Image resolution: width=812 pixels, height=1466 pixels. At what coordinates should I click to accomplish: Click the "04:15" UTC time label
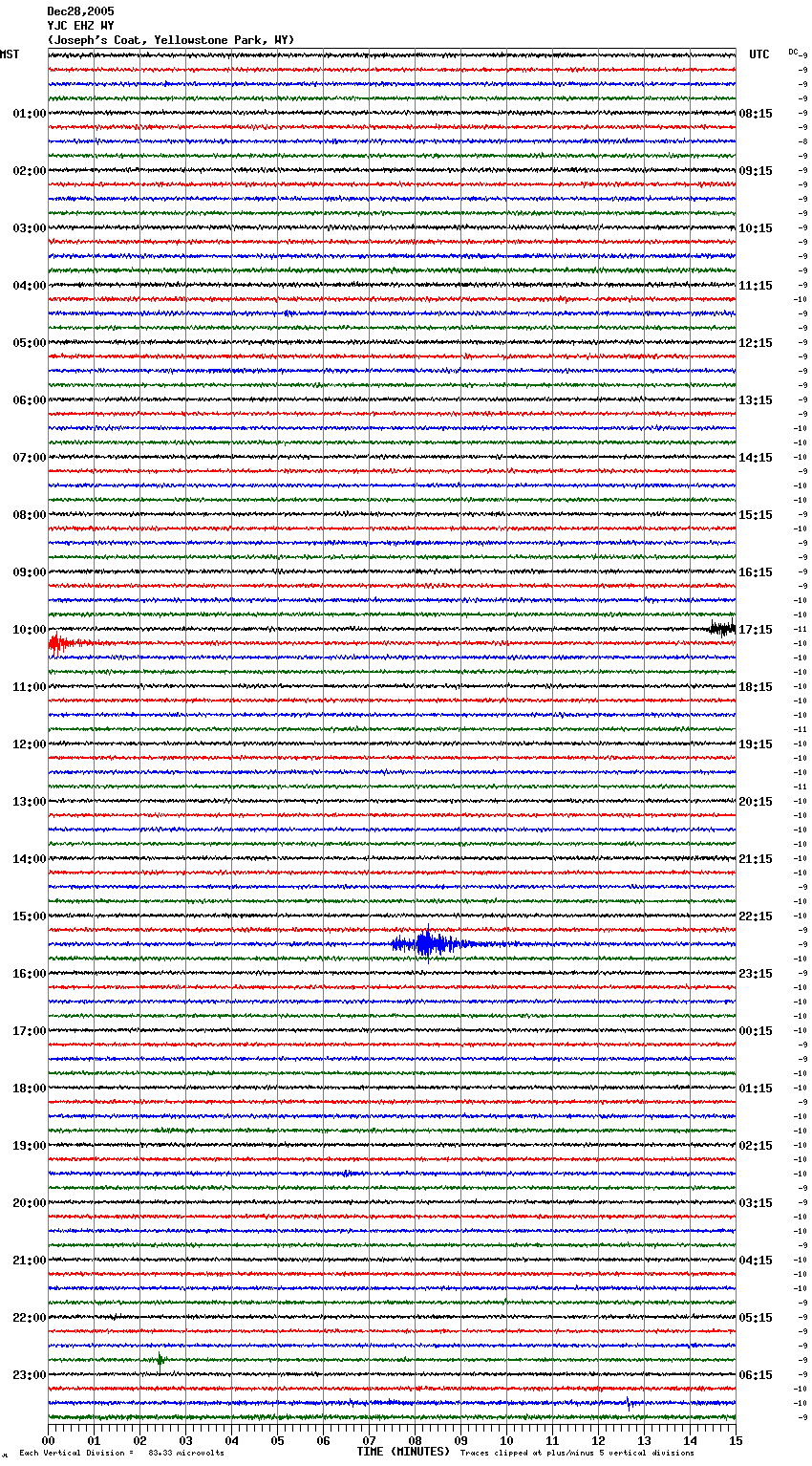click(756, 1261)
